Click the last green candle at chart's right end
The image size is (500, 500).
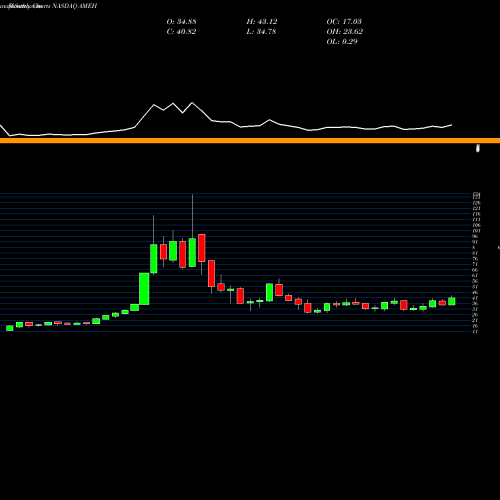452,301
